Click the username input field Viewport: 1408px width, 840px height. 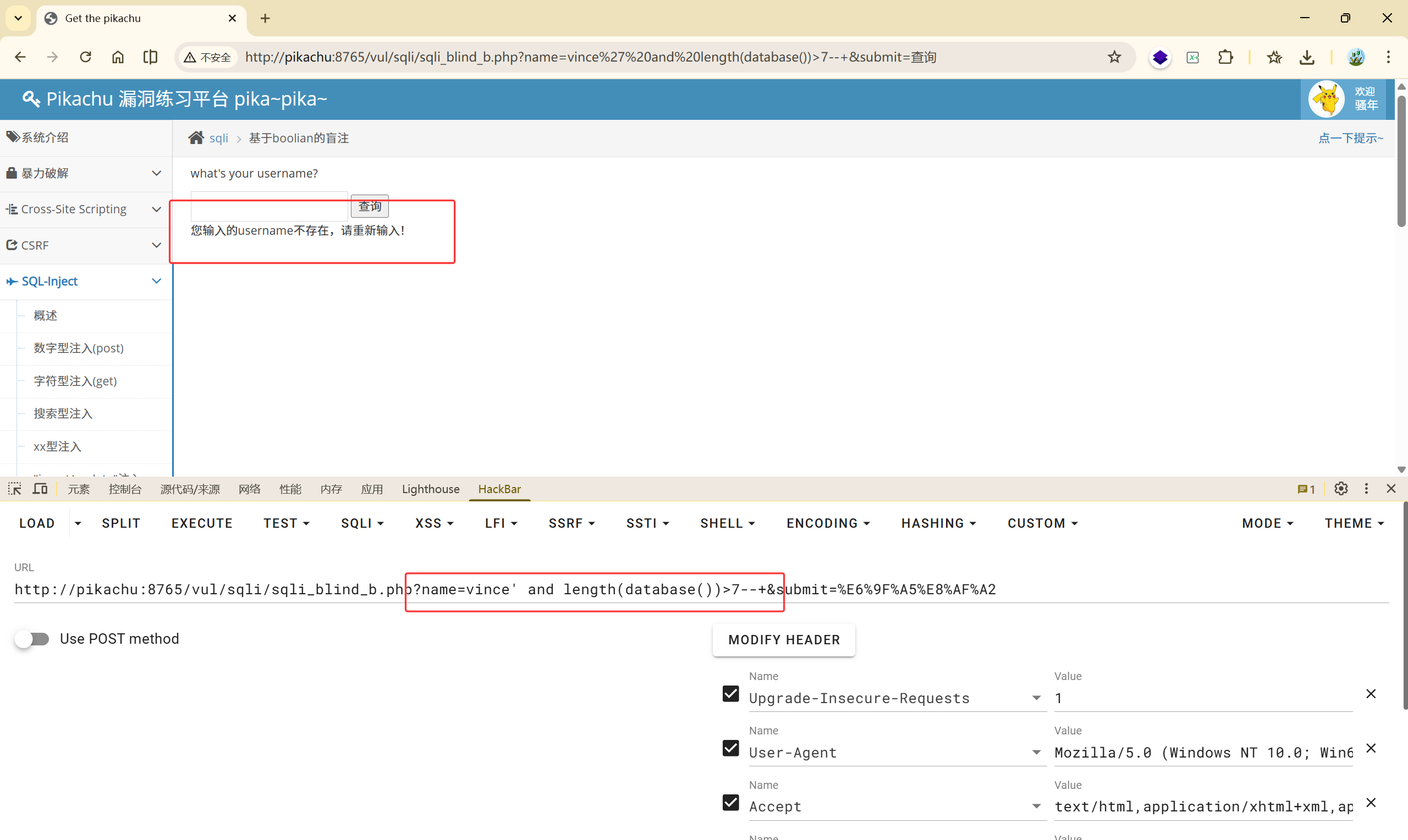point(269,207)
